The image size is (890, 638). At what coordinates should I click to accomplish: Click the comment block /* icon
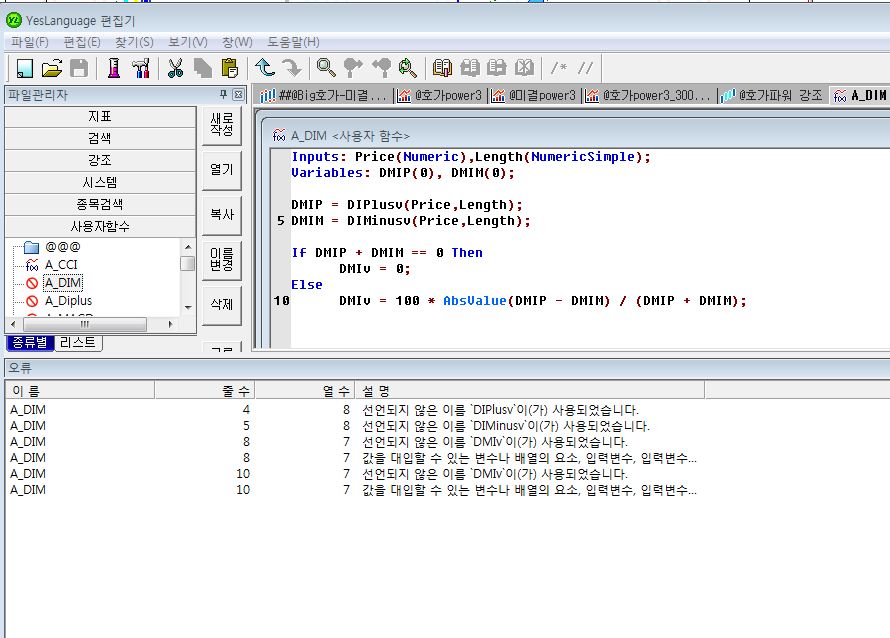point(559,68)
